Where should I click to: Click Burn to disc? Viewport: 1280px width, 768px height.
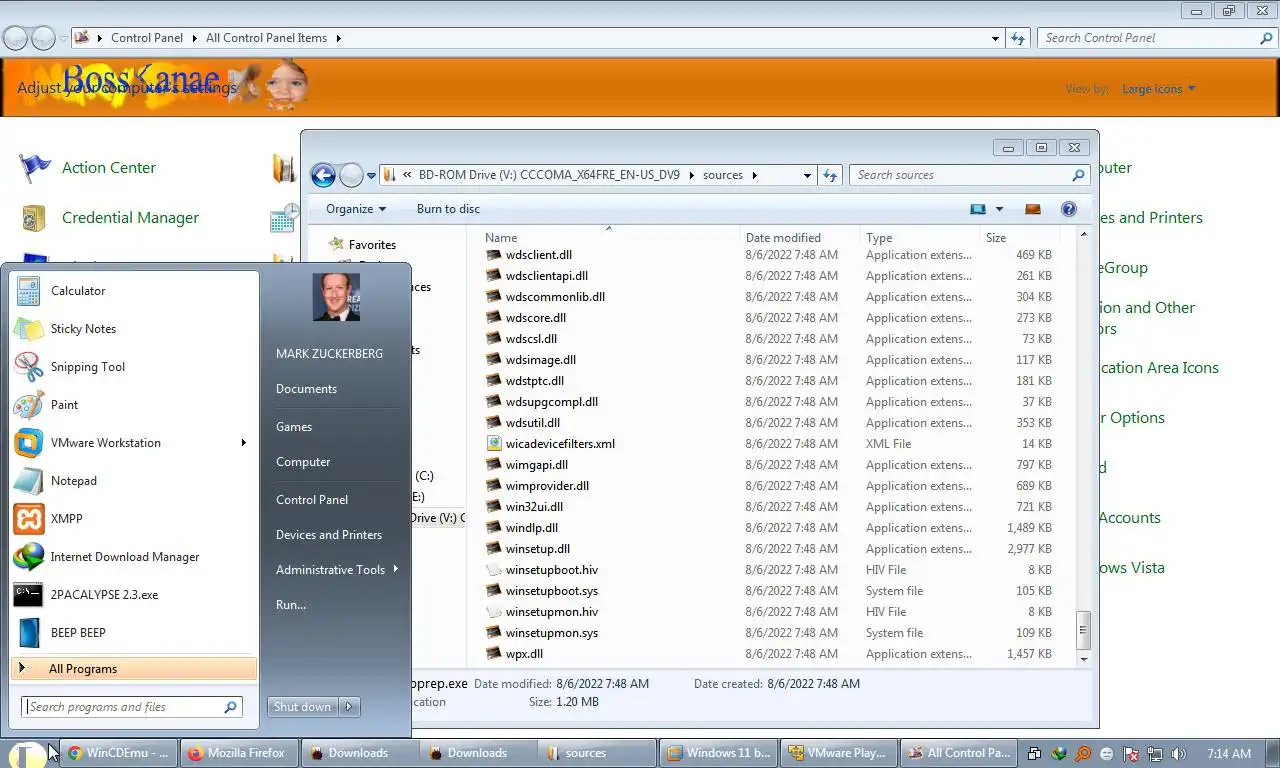(448, 209)
